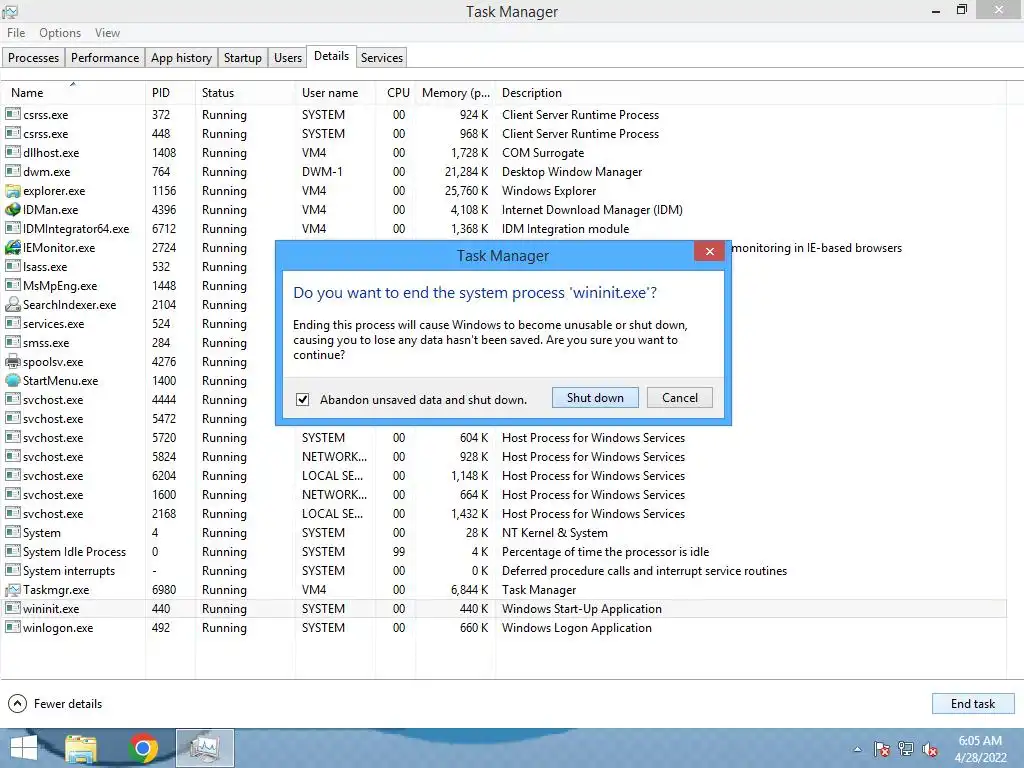
Task: Click the StartMenu.exe globe icon
Action: 12,380
